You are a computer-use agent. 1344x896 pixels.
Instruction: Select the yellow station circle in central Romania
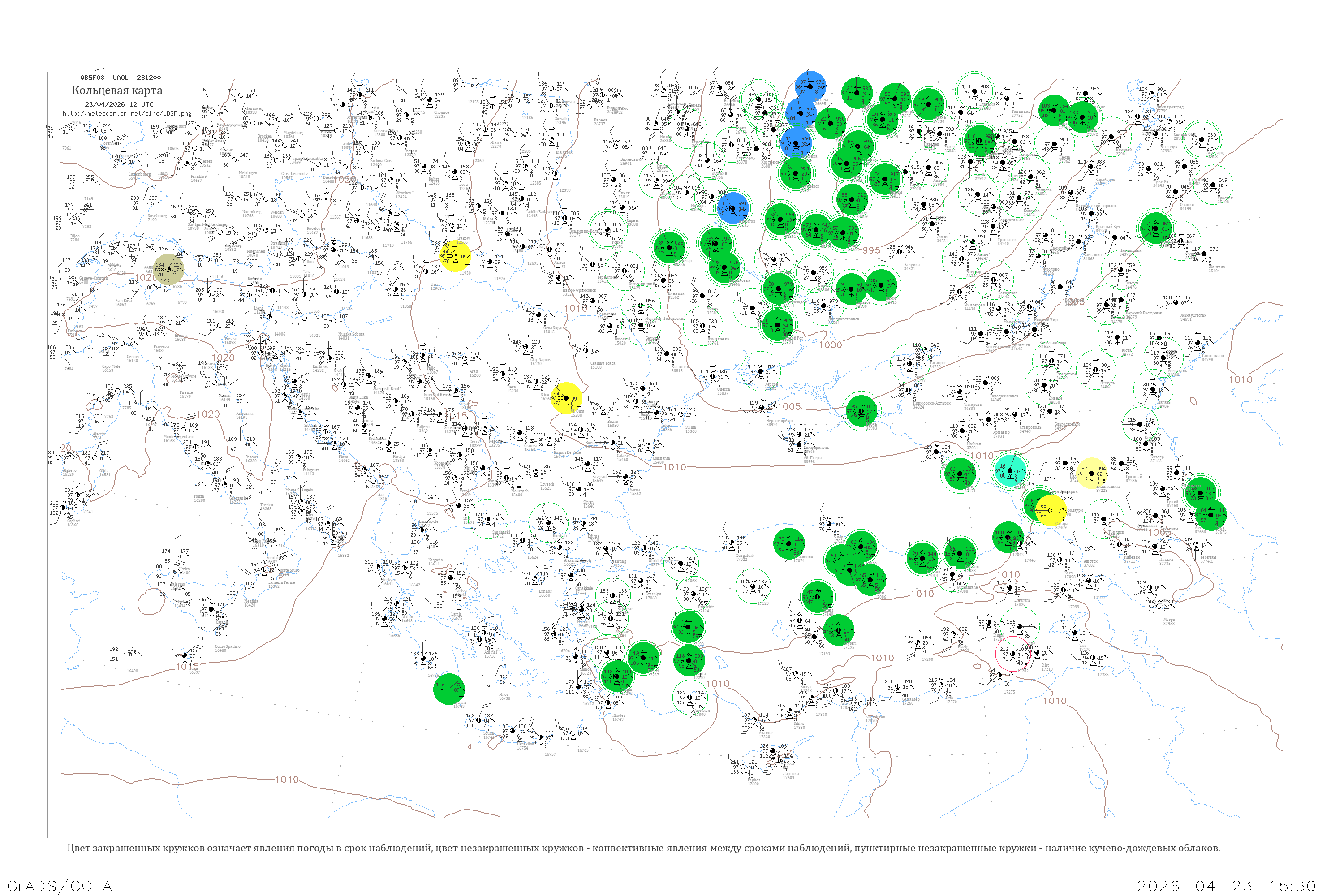(566, 398)
